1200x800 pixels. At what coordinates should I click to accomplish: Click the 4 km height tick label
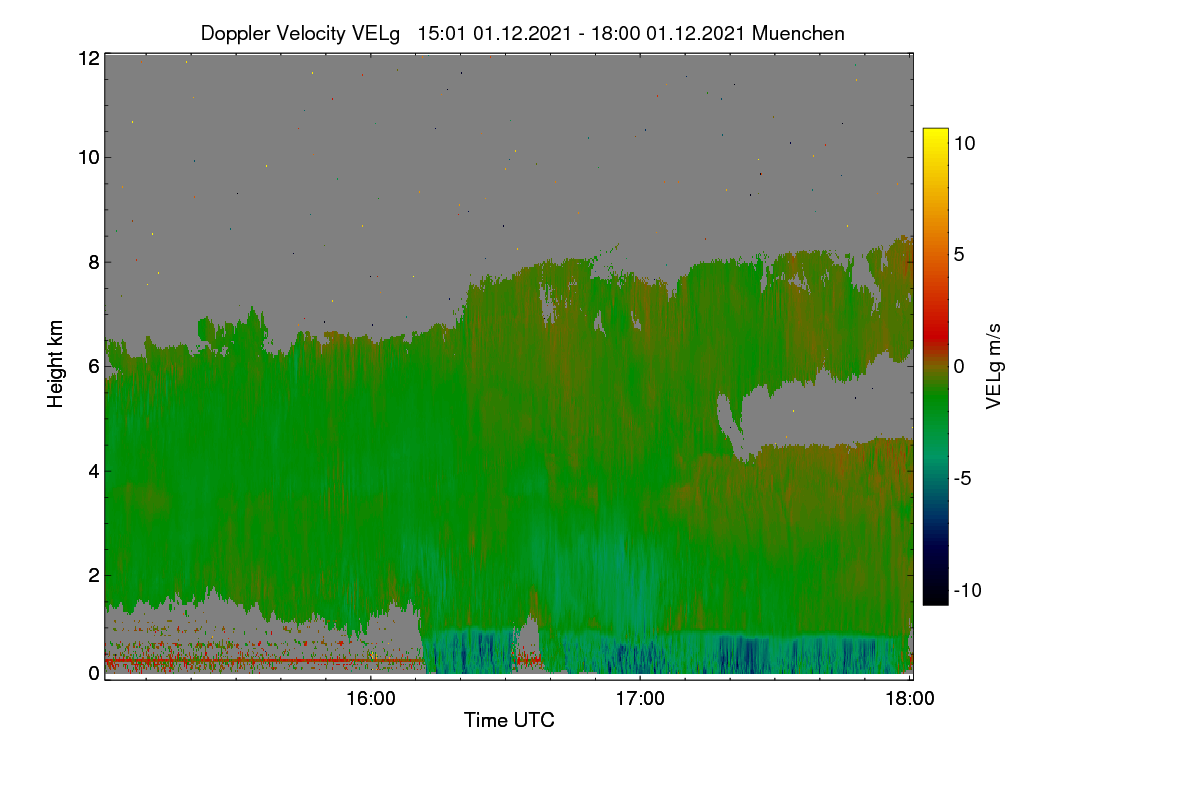point(94,470)
